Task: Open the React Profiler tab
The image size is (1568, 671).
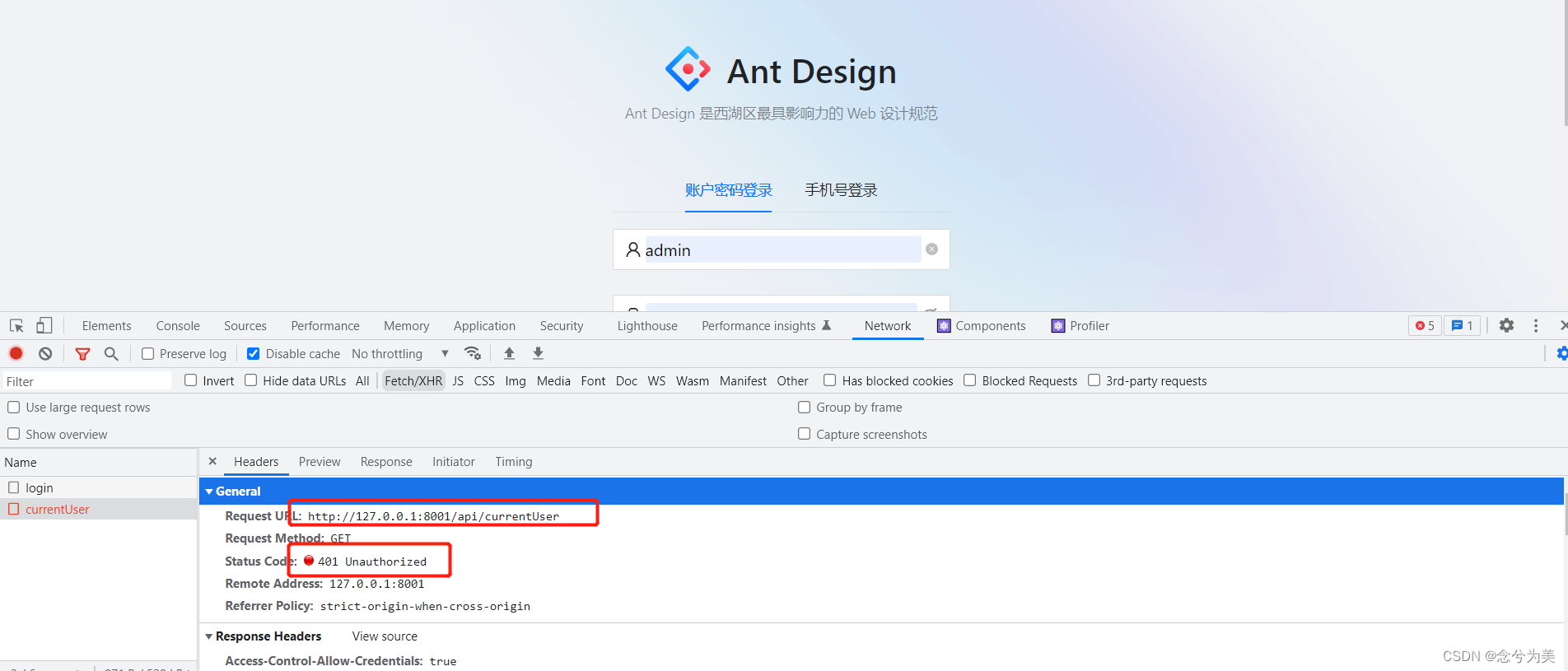Action: click(x=1080, y=326)
